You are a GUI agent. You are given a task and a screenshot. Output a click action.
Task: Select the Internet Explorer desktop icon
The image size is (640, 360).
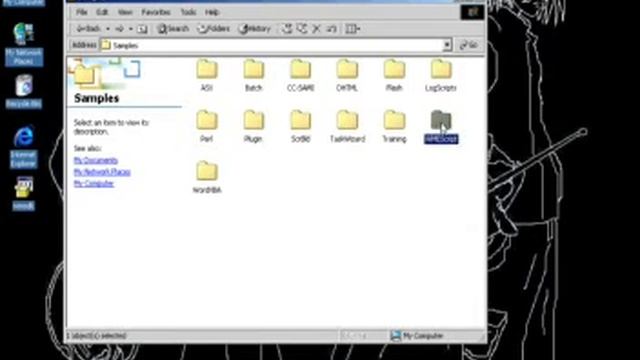[x=24, y=147]
